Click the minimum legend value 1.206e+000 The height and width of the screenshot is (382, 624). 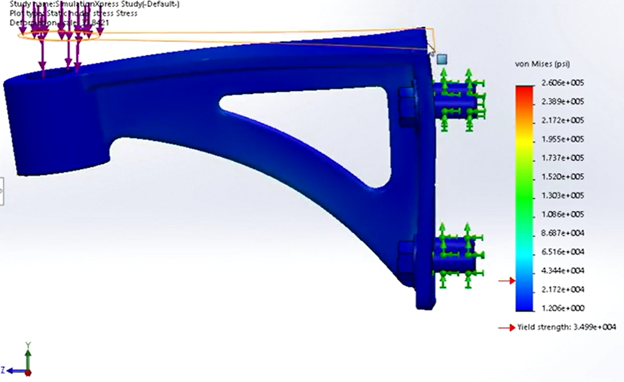[x=563, y=308]
